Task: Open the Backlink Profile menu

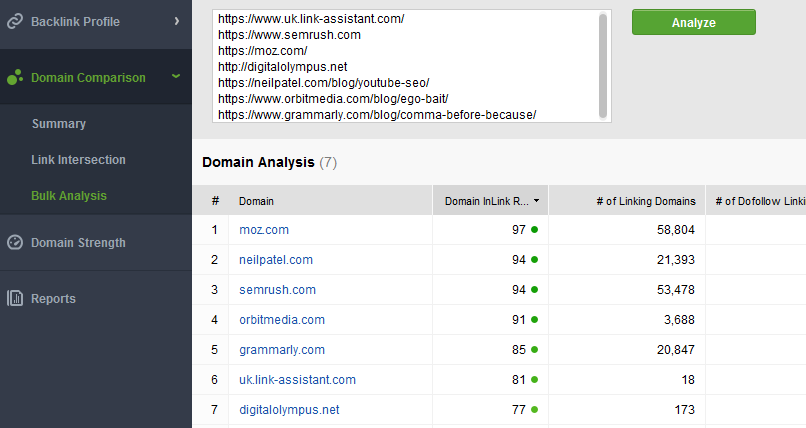Action: pyautogui.click(x=96, y=24)
